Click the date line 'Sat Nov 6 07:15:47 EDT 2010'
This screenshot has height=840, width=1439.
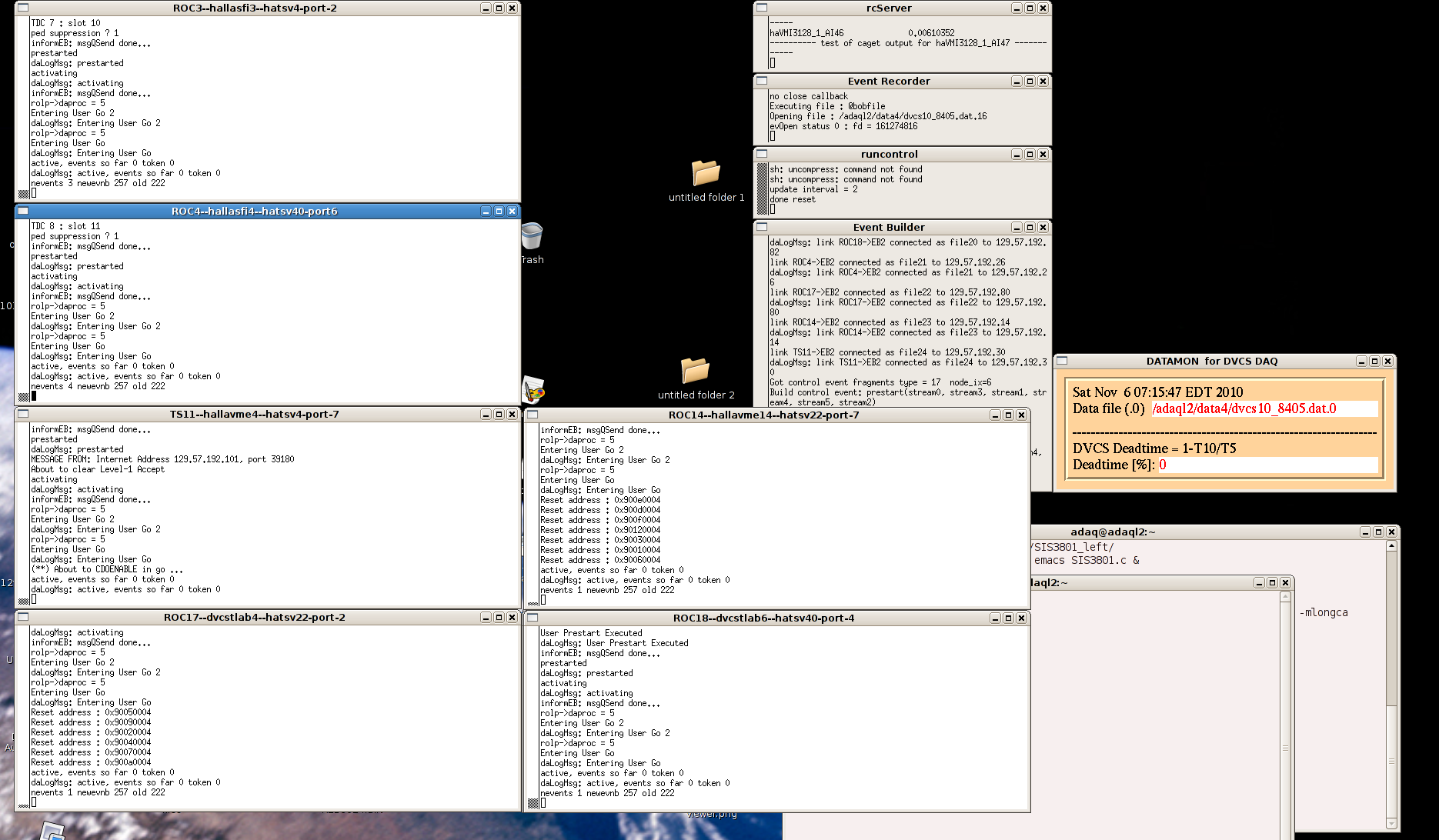point(1157,392)
